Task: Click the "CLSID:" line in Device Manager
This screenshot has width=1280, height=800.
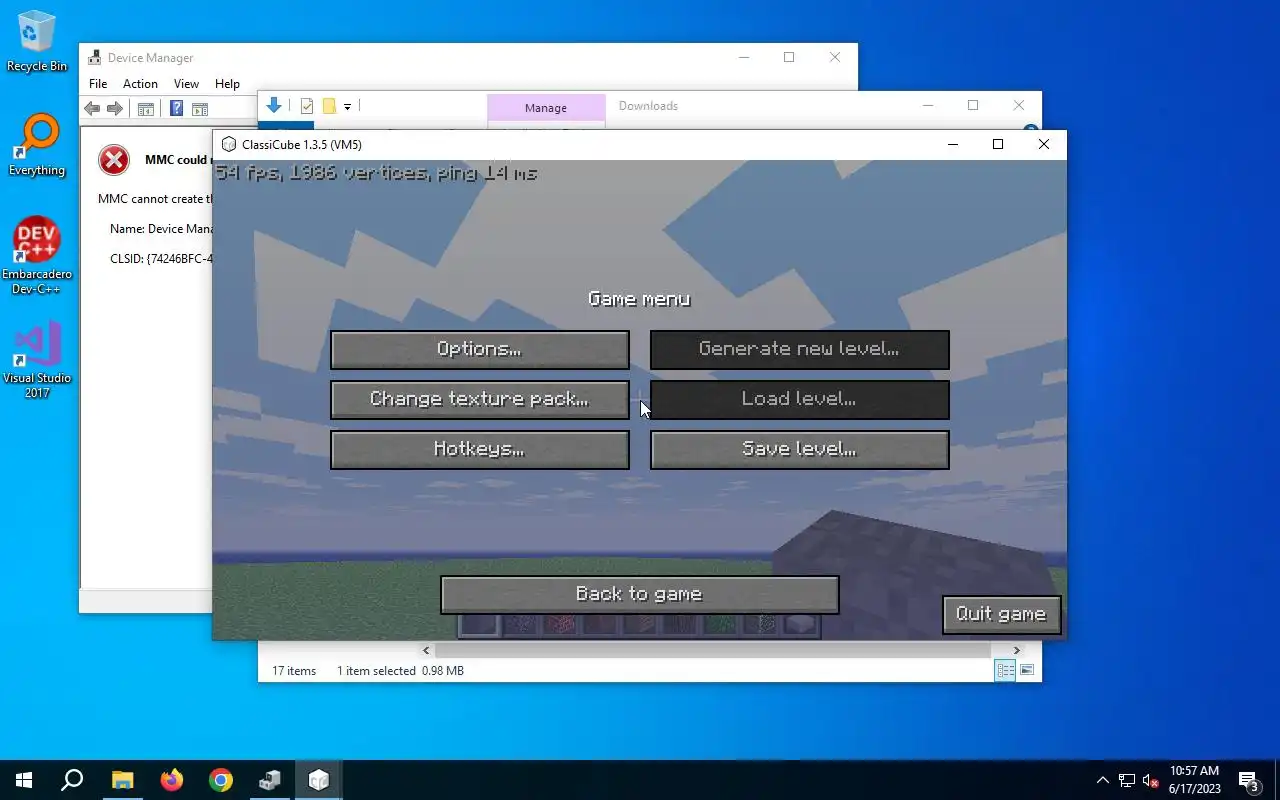Action: coord(161,259)
